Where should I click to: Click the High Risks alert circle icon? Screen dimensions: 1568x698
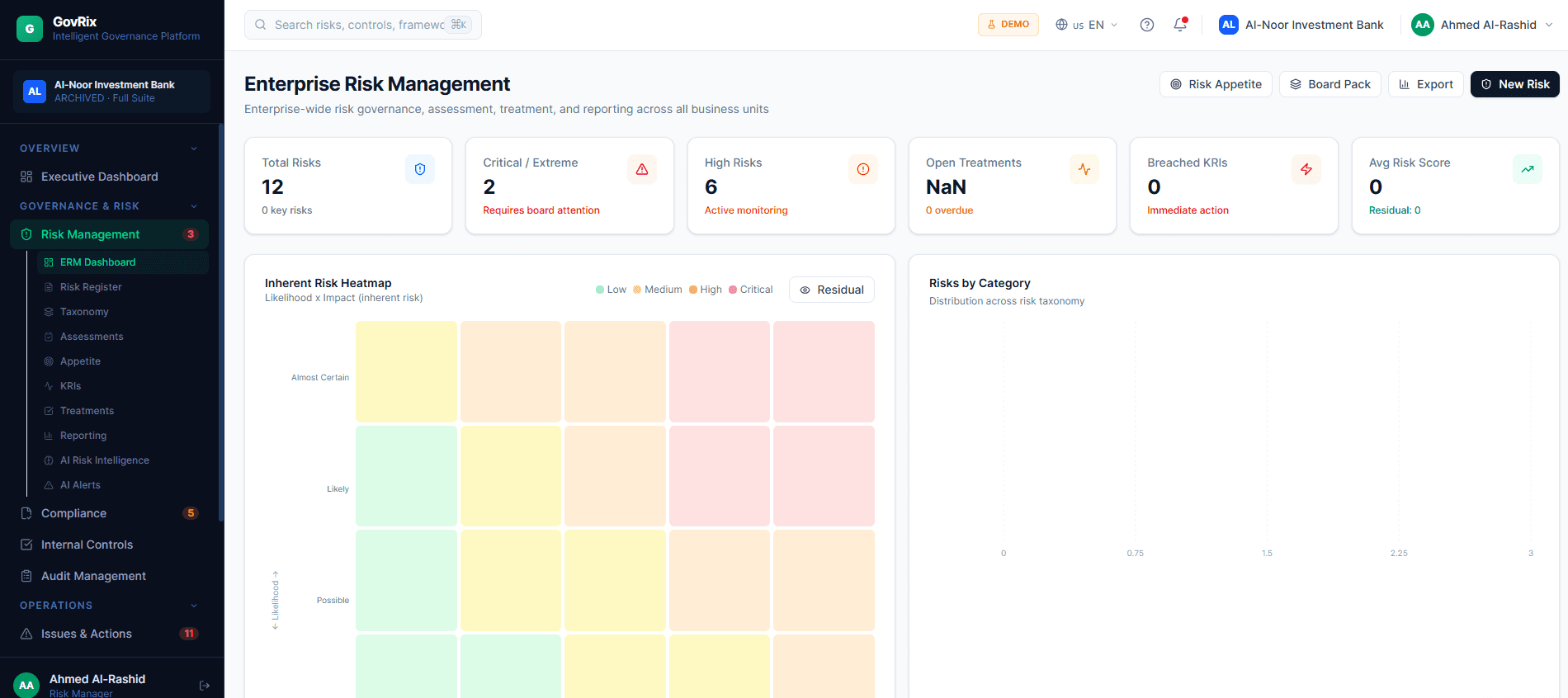(863, 169)
